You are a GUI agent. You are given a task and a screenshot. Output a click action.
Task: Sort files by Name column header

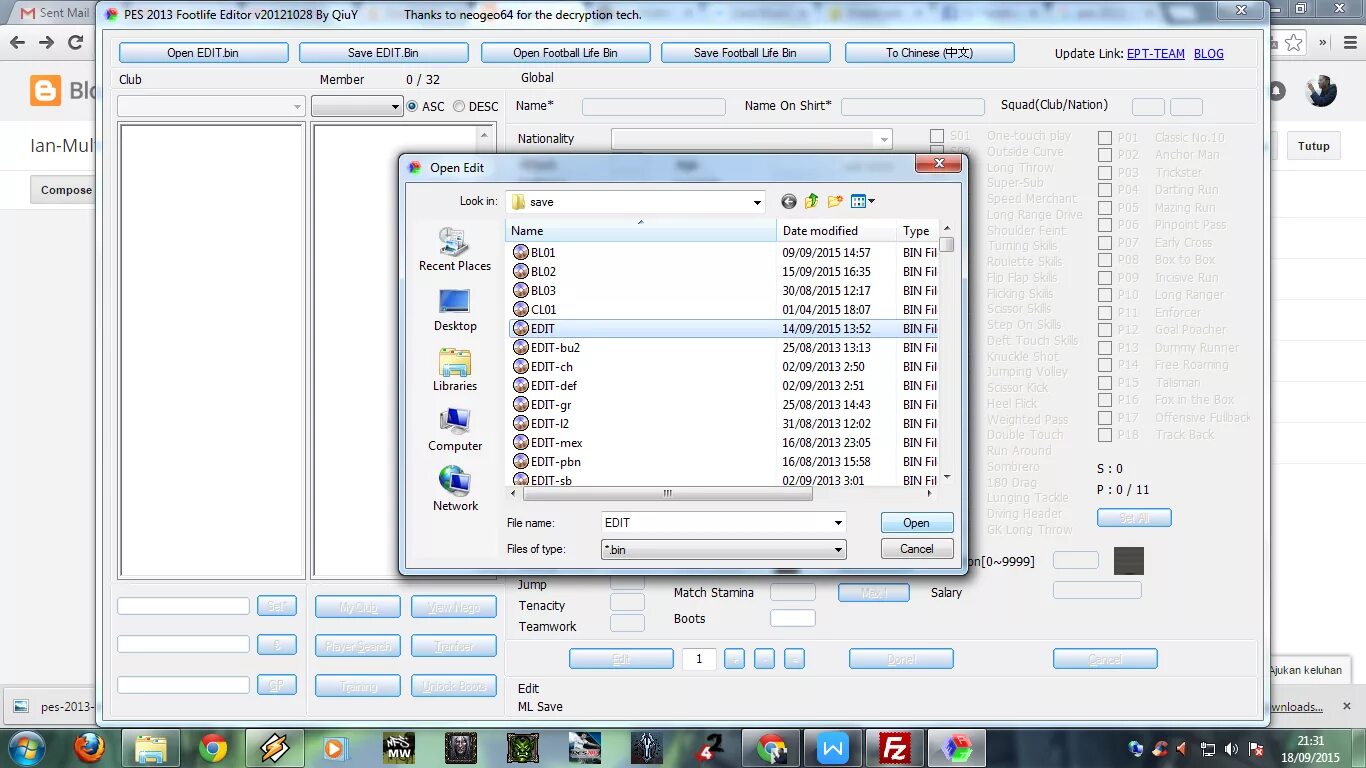point(641,231)
